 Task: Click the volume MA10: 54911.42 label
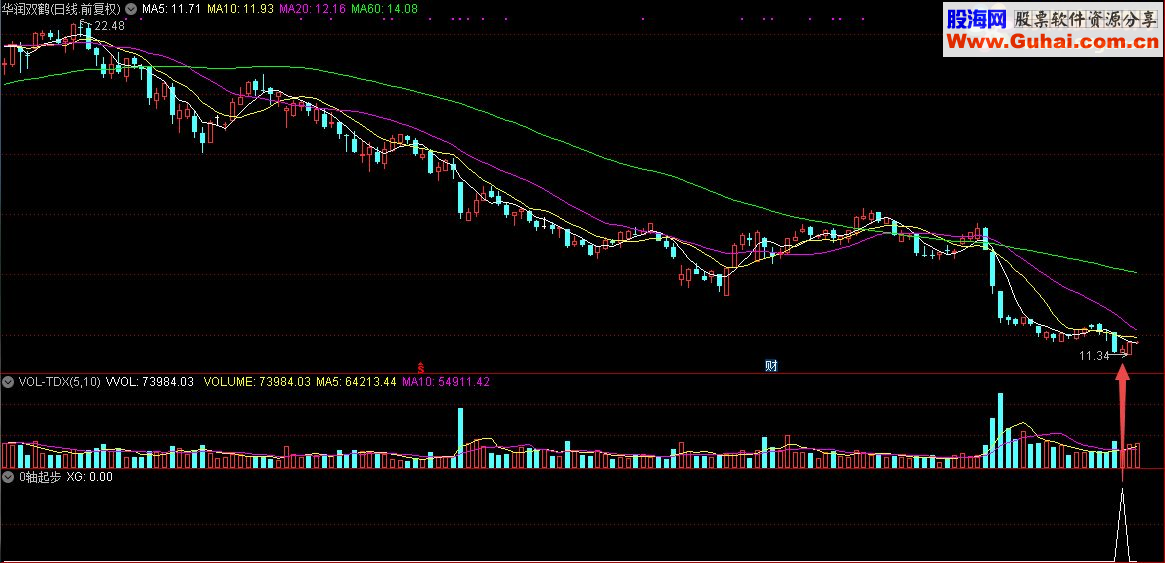[446, 382]
